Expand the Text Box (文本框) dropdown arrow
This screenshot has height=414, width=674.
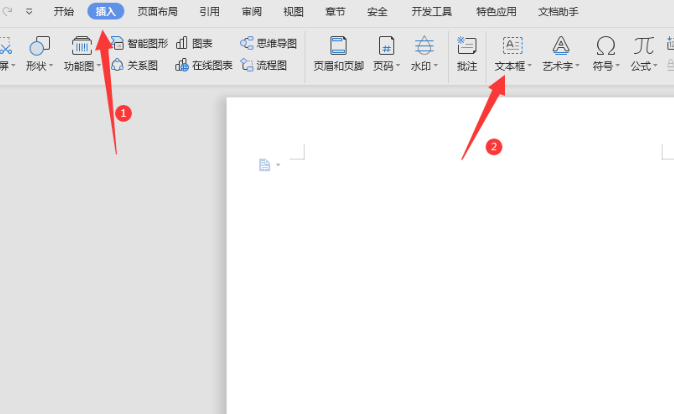(530, 66)
